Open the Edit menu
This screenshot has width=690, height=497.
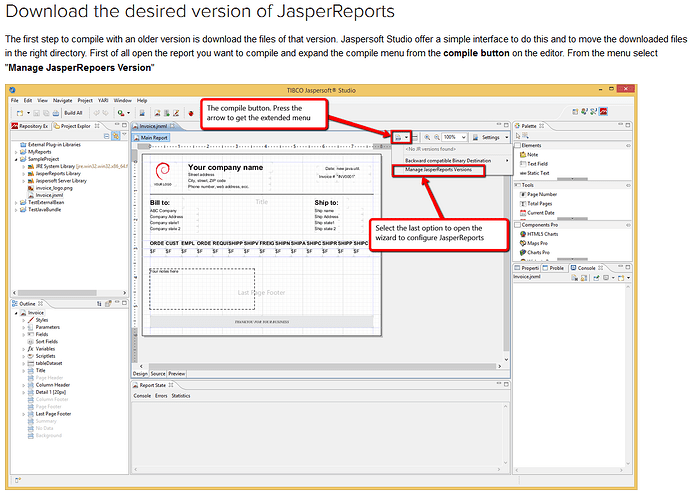point(28,100)
